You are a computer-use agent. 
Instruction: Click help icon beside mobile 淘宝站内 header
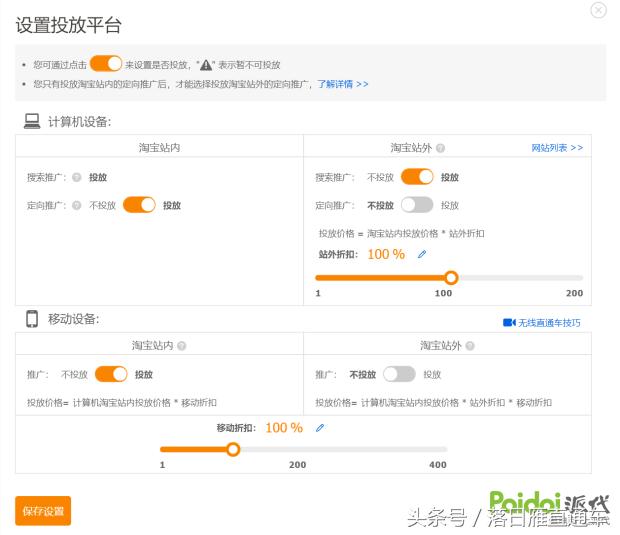181,346
